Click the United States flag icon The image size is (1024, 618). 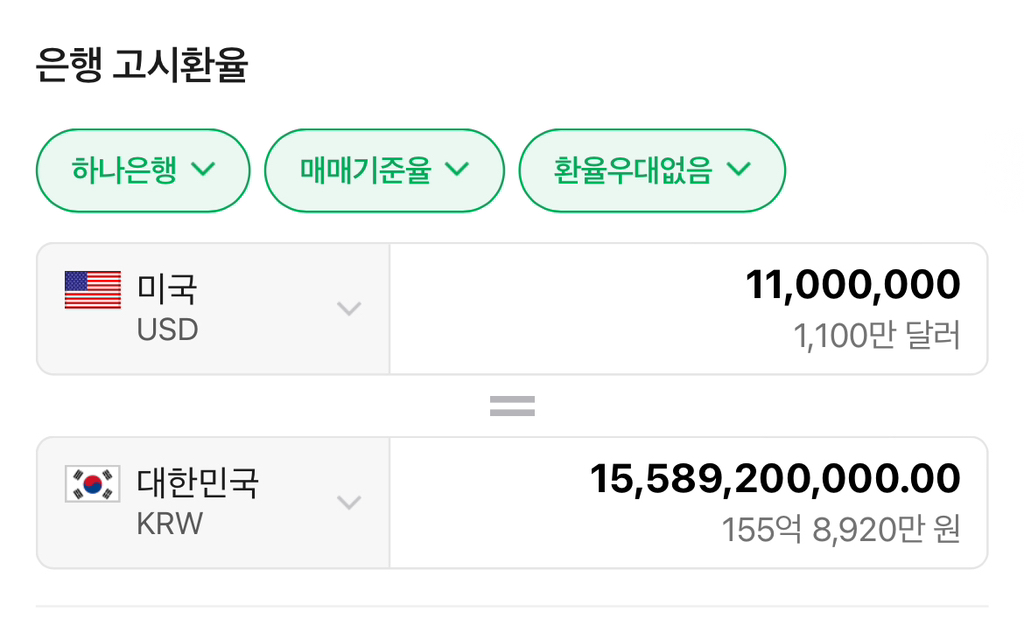tap(92, 291)
